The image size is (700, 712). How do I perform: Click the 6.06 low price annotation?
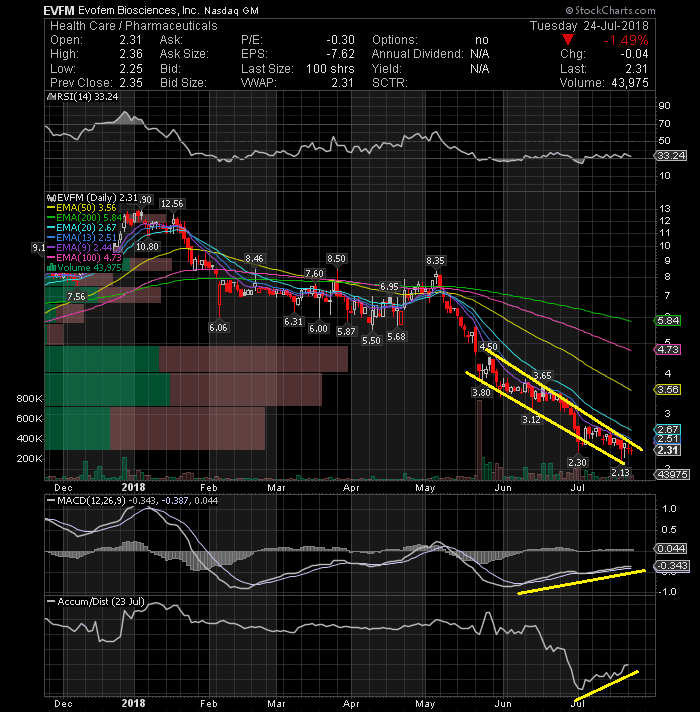point(218,327)
